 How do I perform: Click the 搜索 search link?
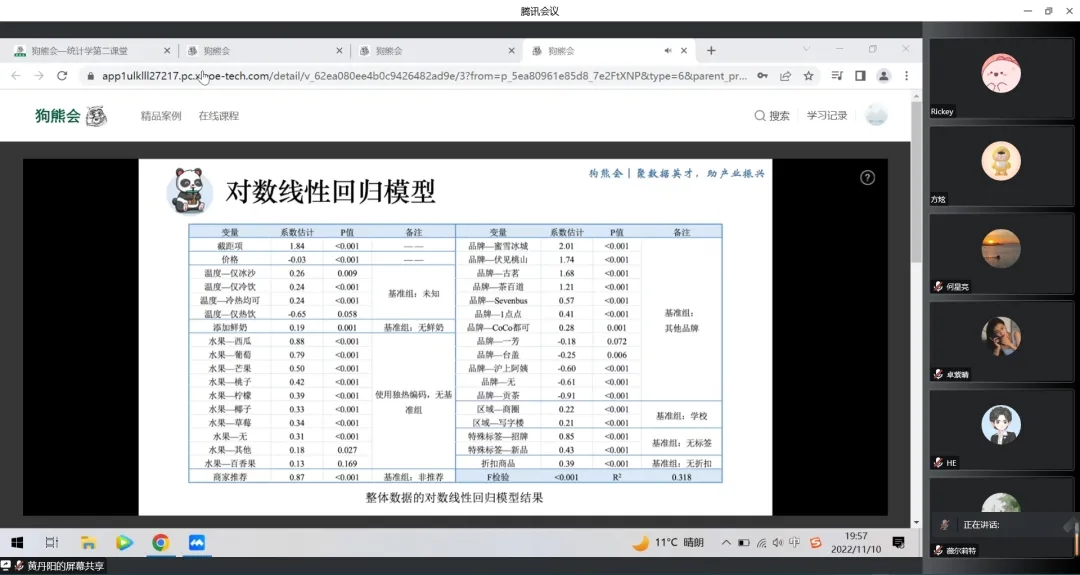pos(772,116)
